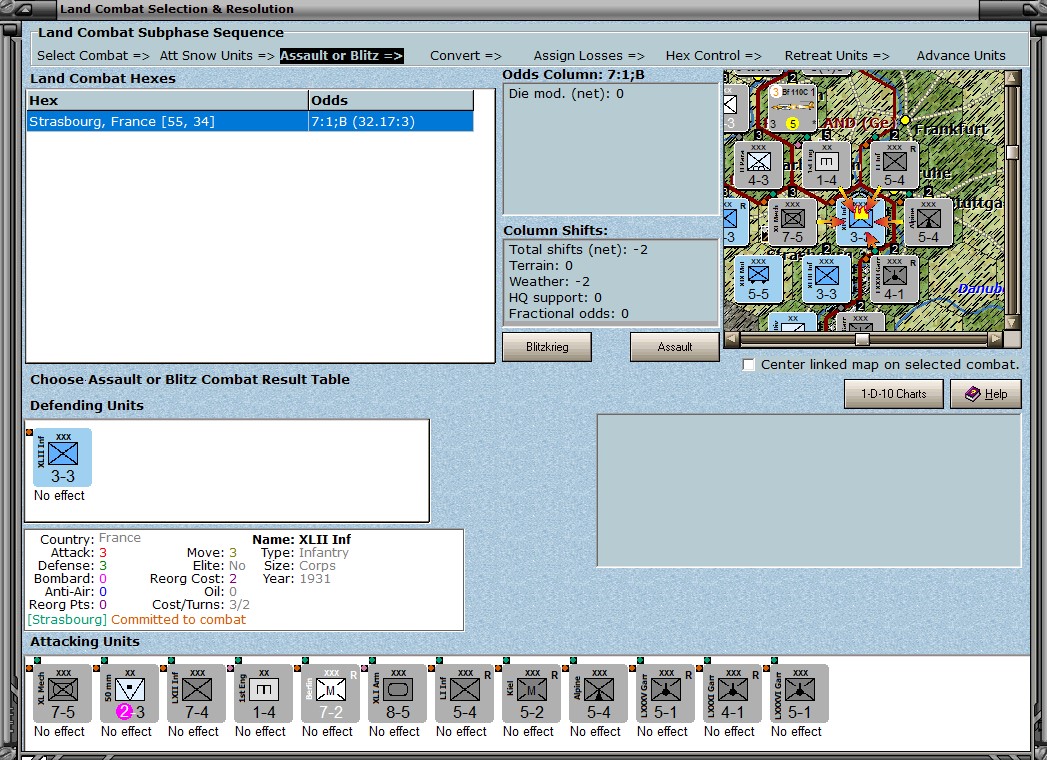Click the Select Combat subphase step
Screen dimensions: 1047x760
[93, 55]
